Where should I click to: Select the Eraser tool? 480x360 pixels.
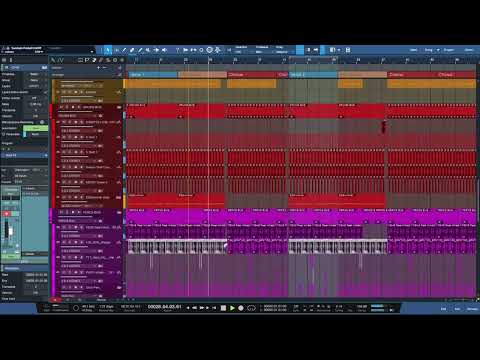pos(132,50)
